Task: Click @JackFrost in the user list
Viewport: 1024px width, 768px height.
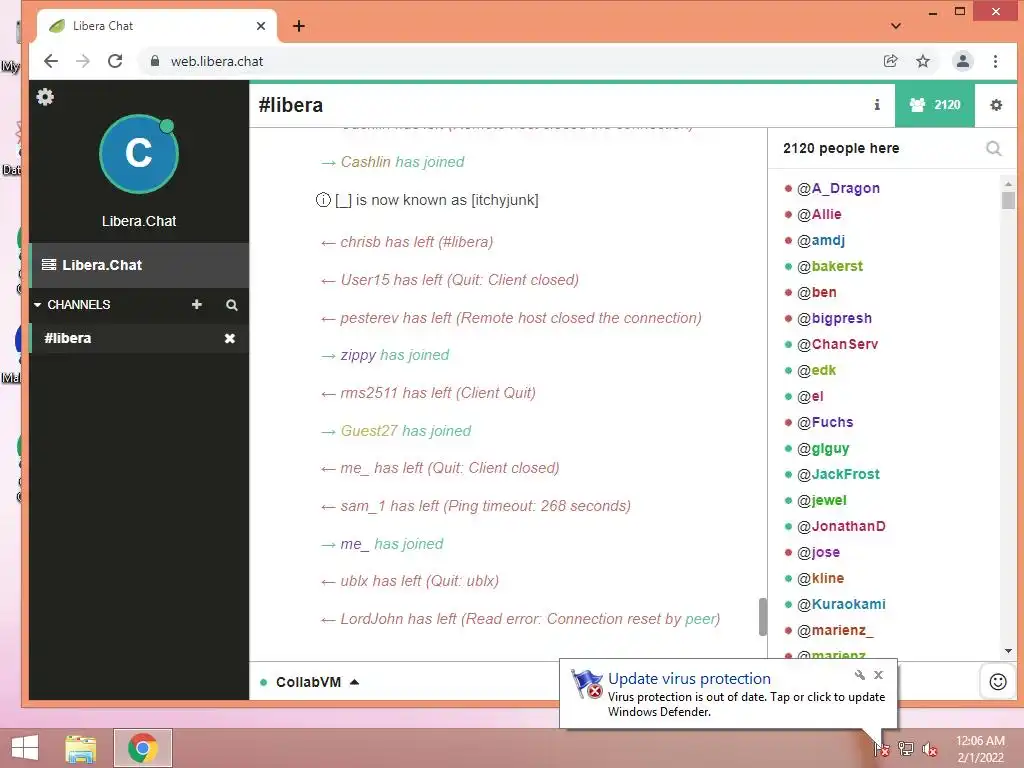Action: tap(838, 474)
